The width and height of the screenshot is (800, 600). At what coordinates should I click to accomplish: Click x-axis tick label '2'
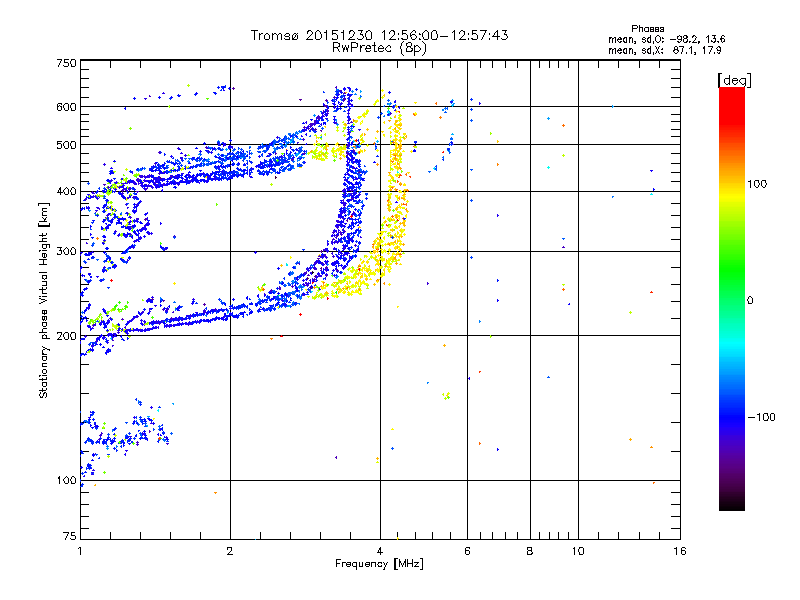(x=230, y=551)
